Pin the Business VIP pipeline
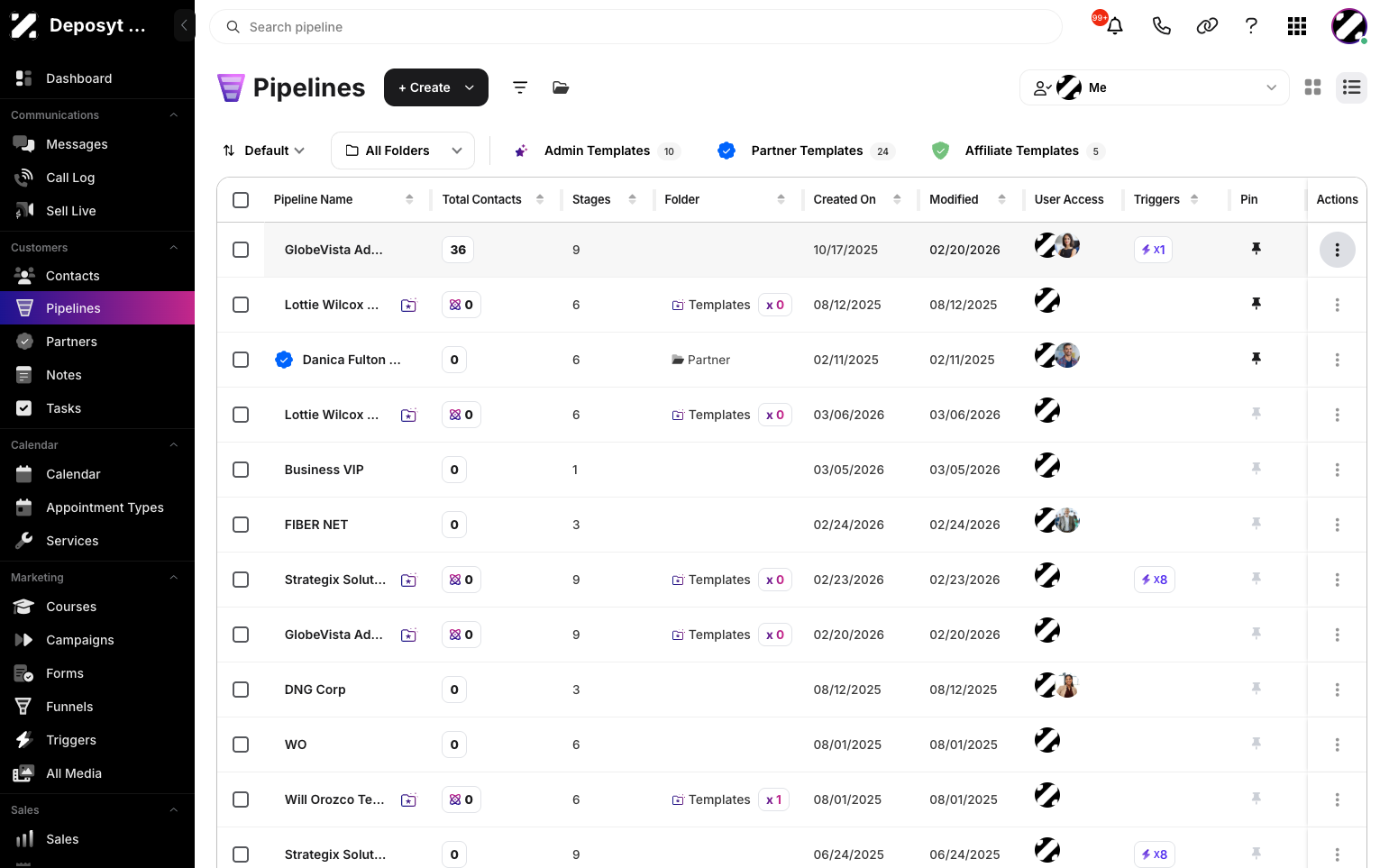Viewport: 1389px width, 868px height. click(x=1256, y=469)
